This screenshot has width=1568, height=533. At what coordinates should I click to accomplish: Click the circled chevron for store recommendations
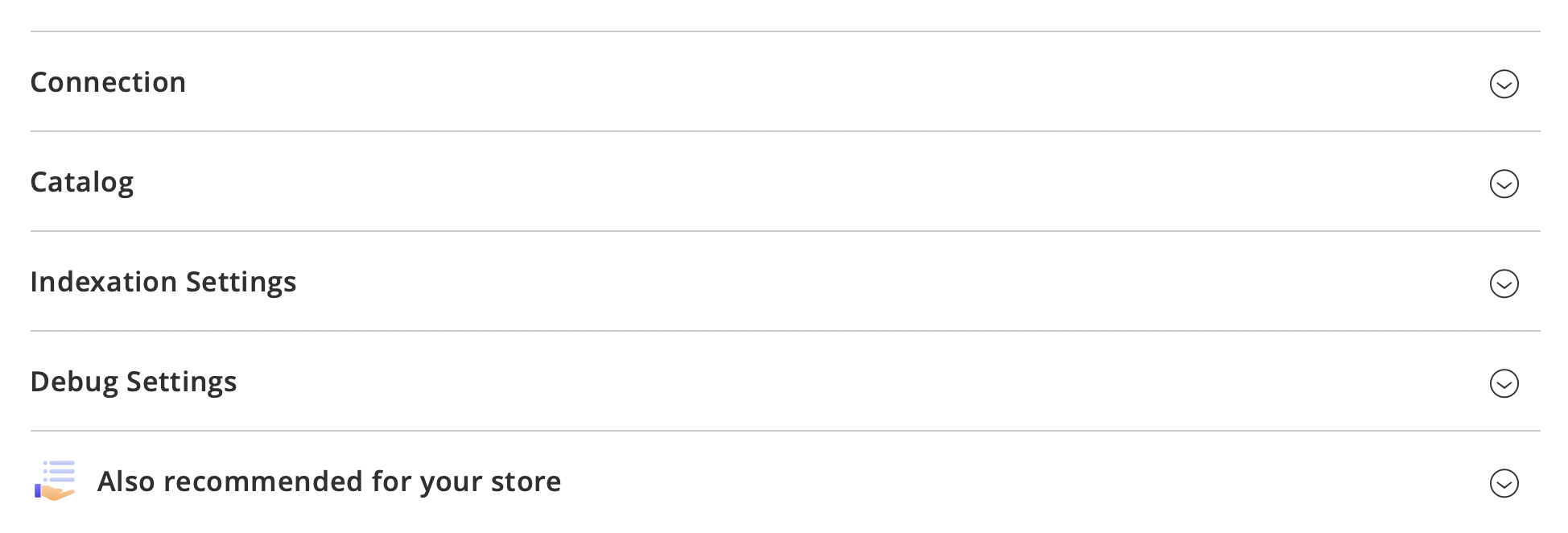(x=1504, y=483)
